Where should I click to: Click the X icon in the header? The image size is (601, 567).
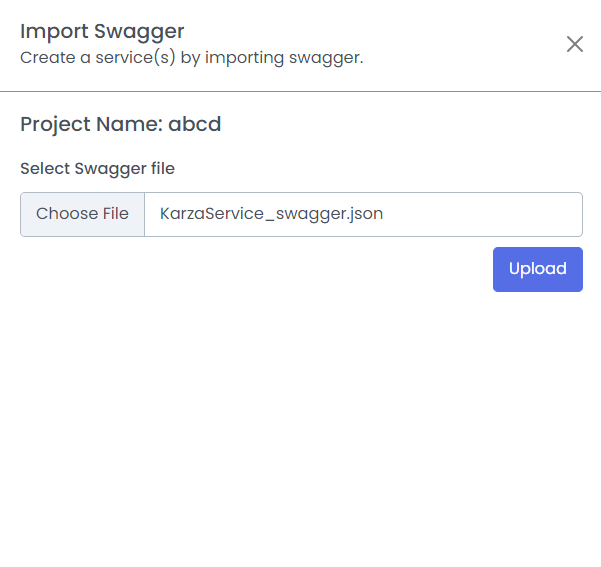pos(575,44)
